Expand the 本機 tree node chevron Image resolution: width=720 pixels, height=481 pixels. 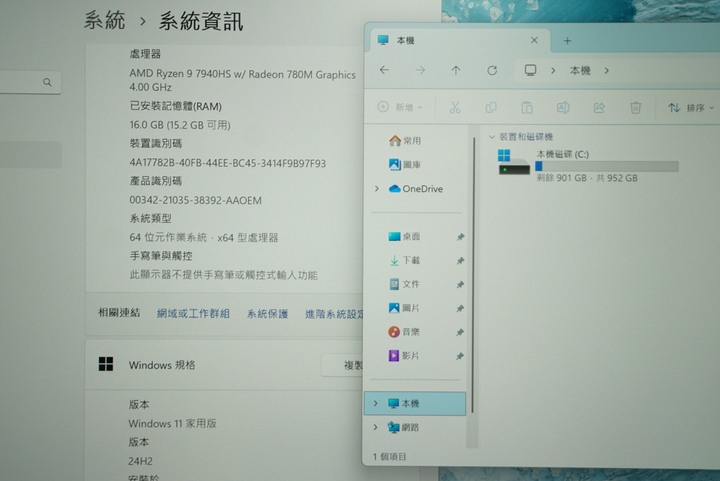(376, 403)
